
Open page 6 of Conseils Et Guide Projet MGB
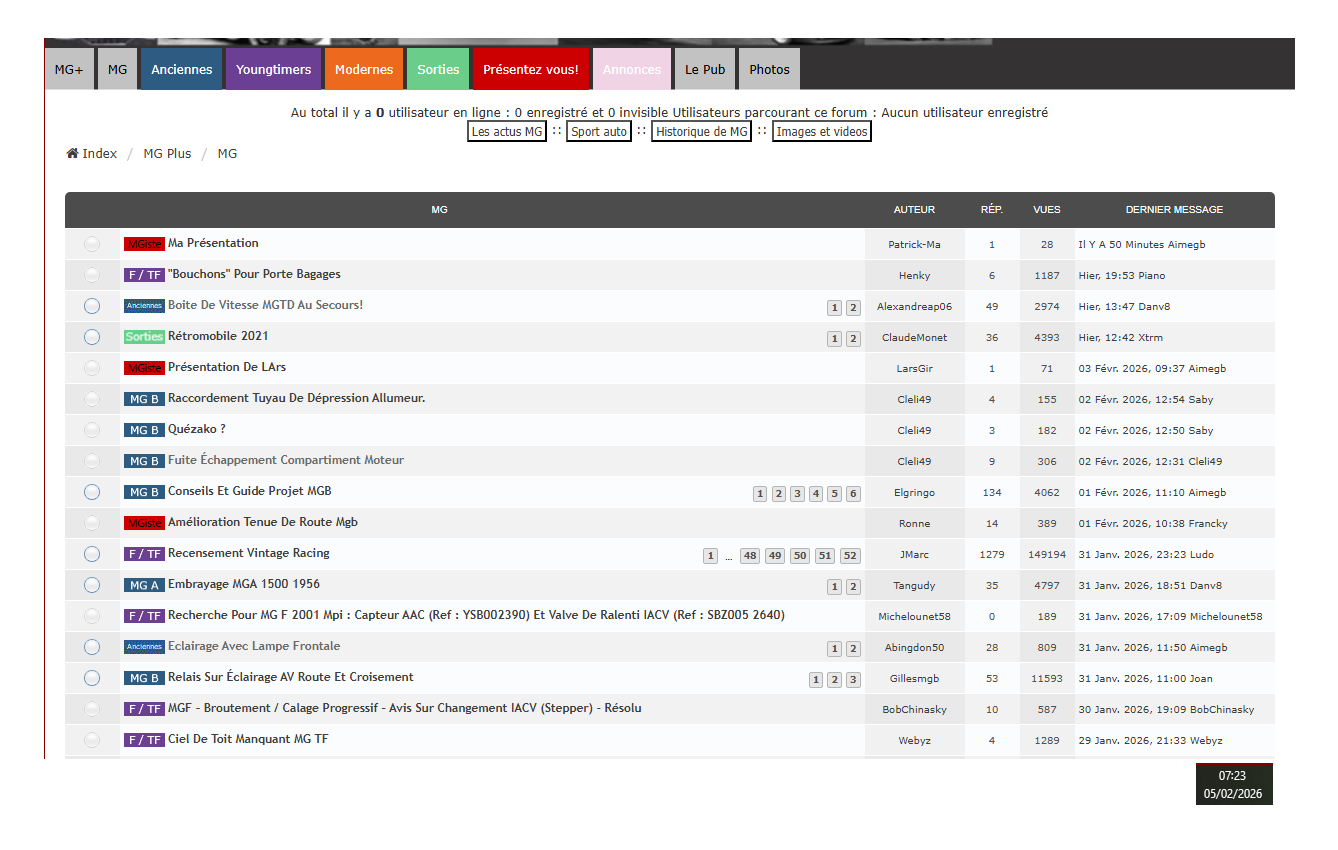(853, 494)
